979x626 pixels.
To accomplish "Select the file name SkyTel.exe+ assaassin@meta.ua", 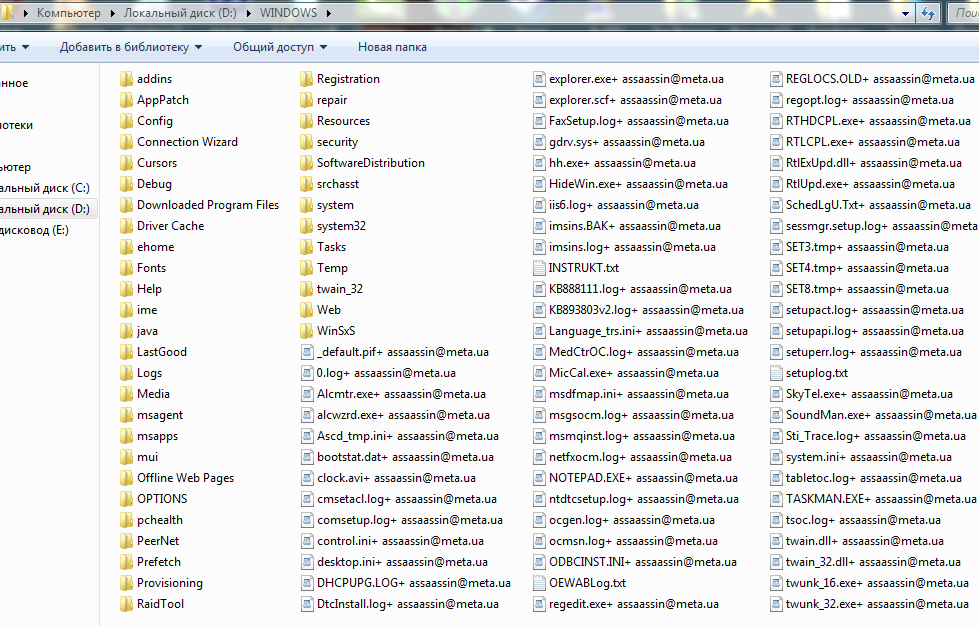I will click(x=869, y=394).
